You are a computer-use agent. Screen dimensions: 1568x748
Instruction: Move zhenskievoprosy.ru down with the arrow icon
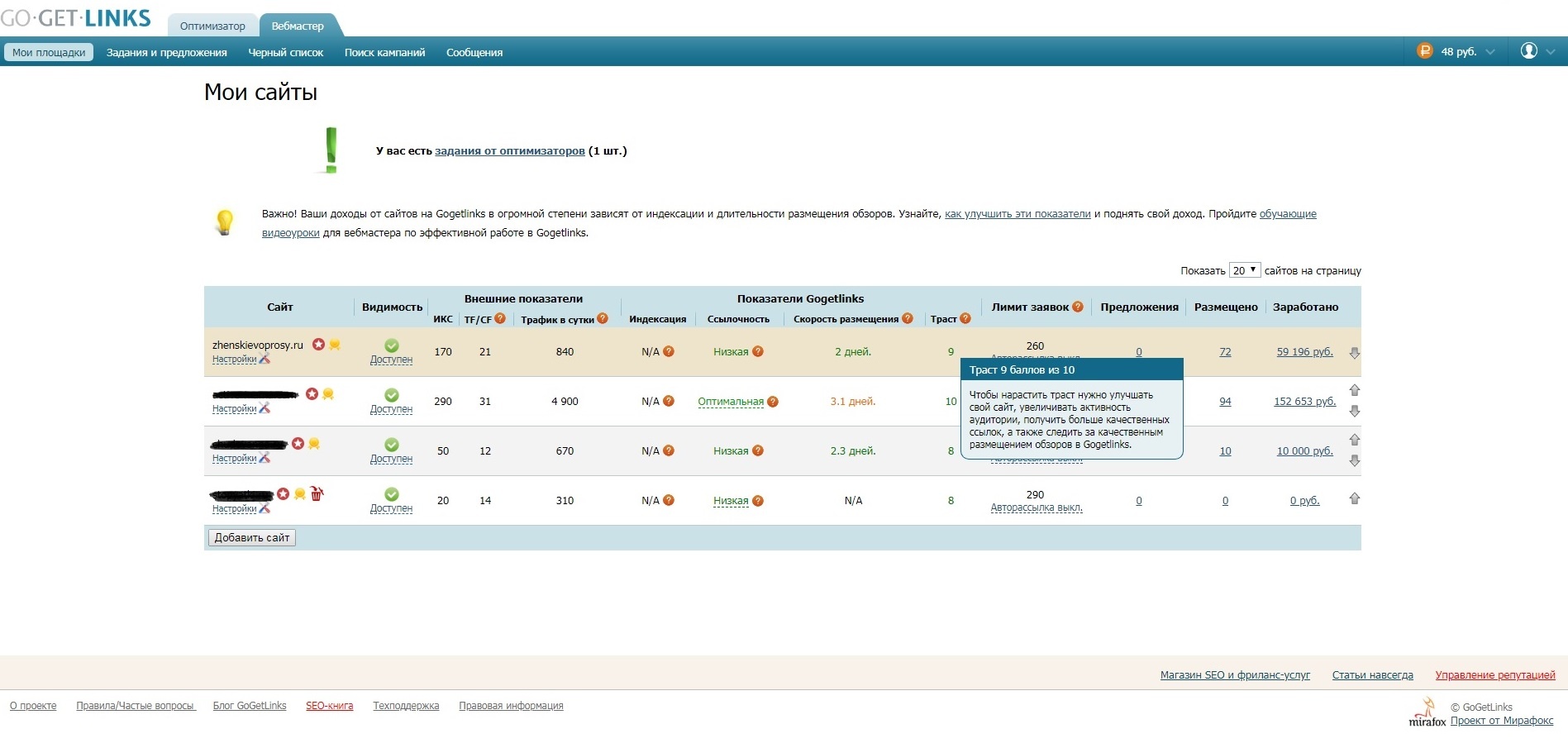pos(1354,353)
